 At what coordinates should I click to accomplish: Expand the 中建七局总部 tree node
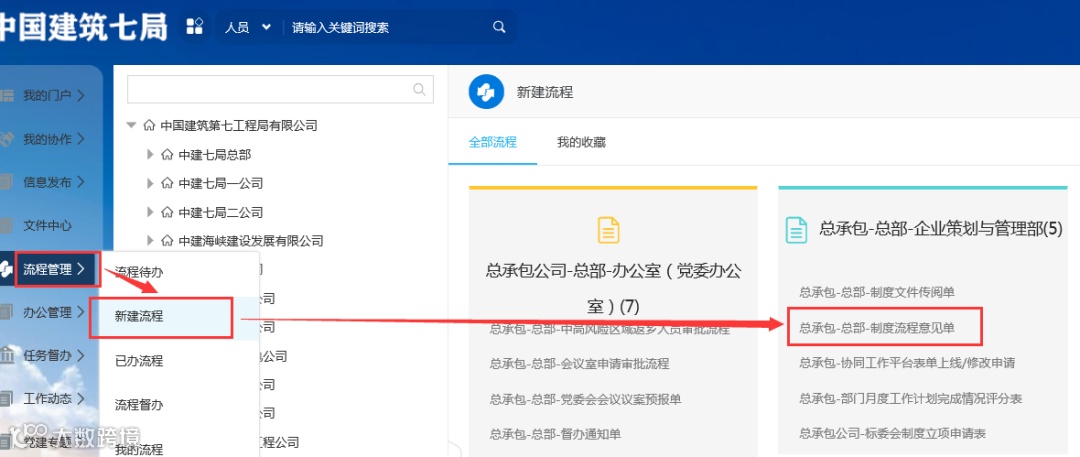click(x=150, y=154)
